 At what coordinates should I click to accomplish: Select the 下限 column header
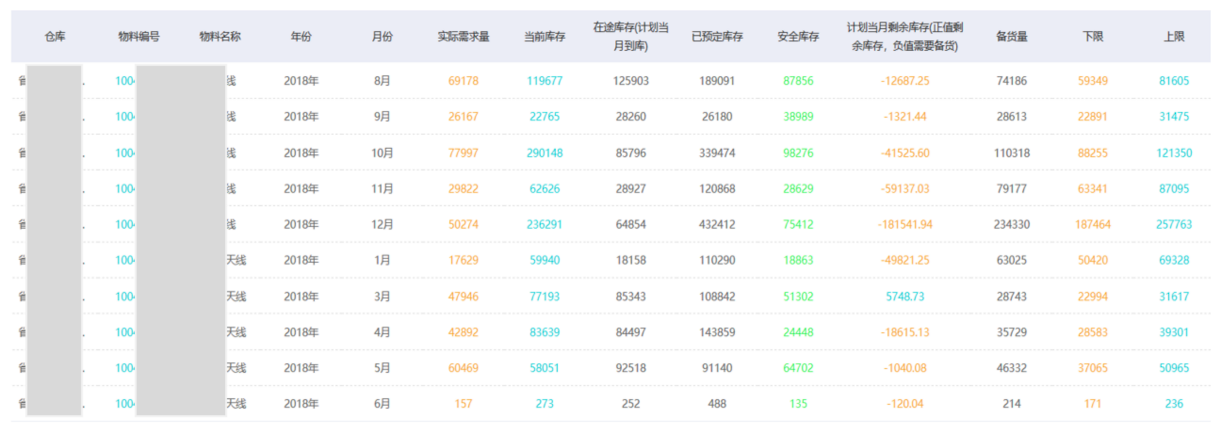[x=1093, y=37]
